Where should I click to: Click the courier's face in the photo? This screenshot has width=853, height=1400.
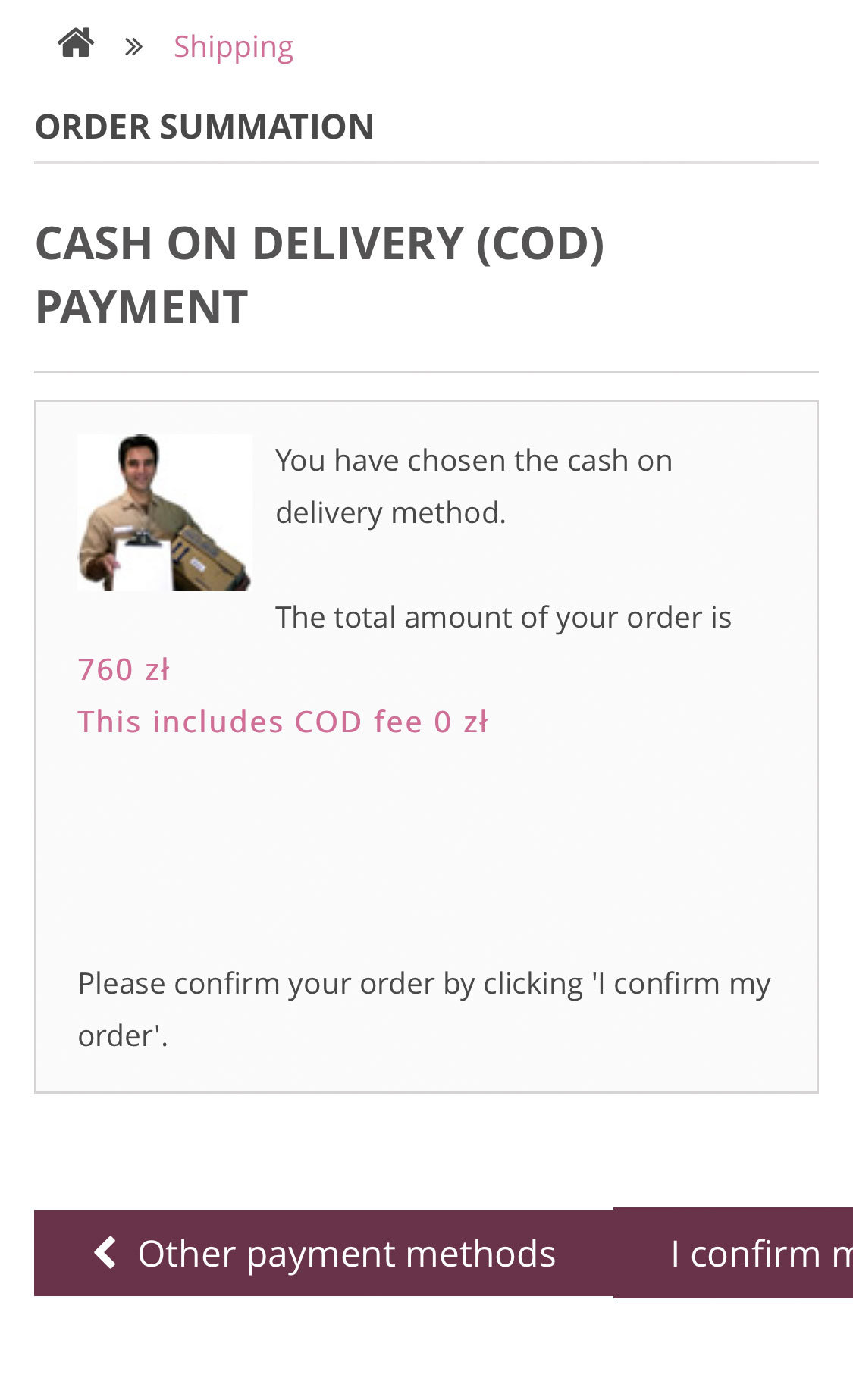point(138,462)
